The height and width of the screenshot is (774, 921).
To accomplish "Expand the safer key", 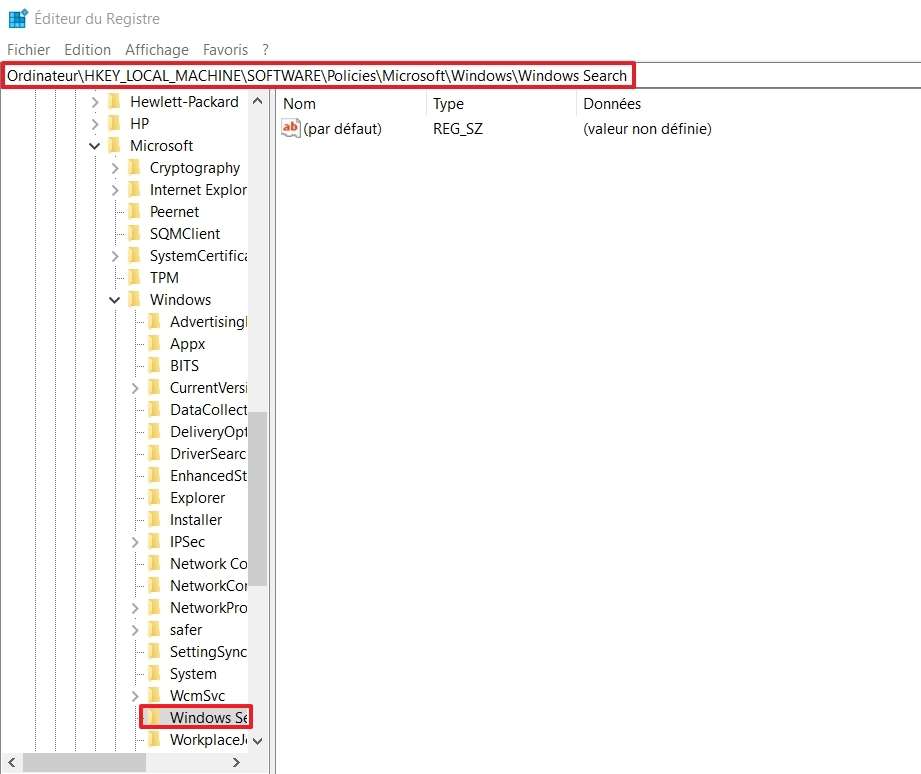I will click(x=135, y=630).
